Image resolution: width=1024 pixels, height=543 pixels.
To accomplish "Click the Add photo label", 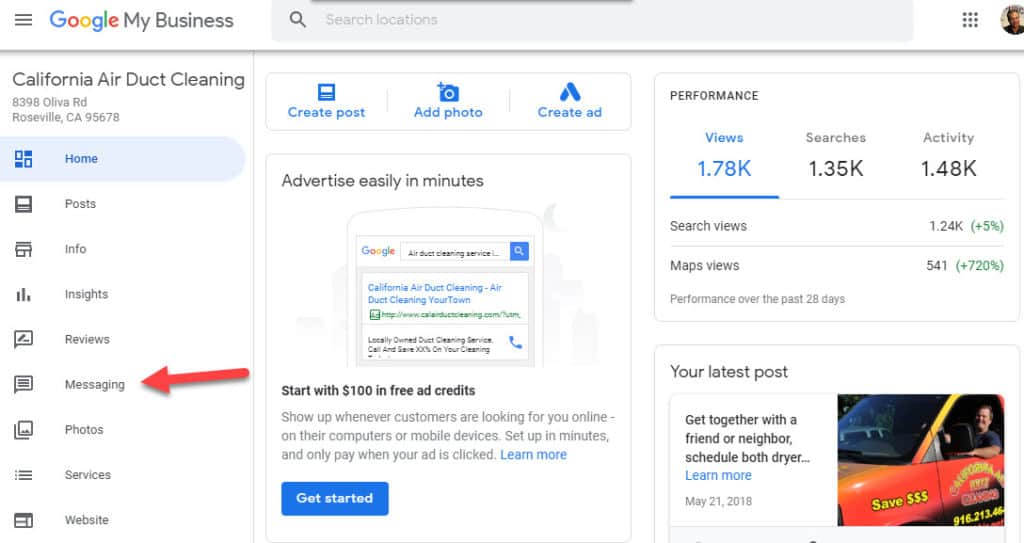I will [448, 112].
